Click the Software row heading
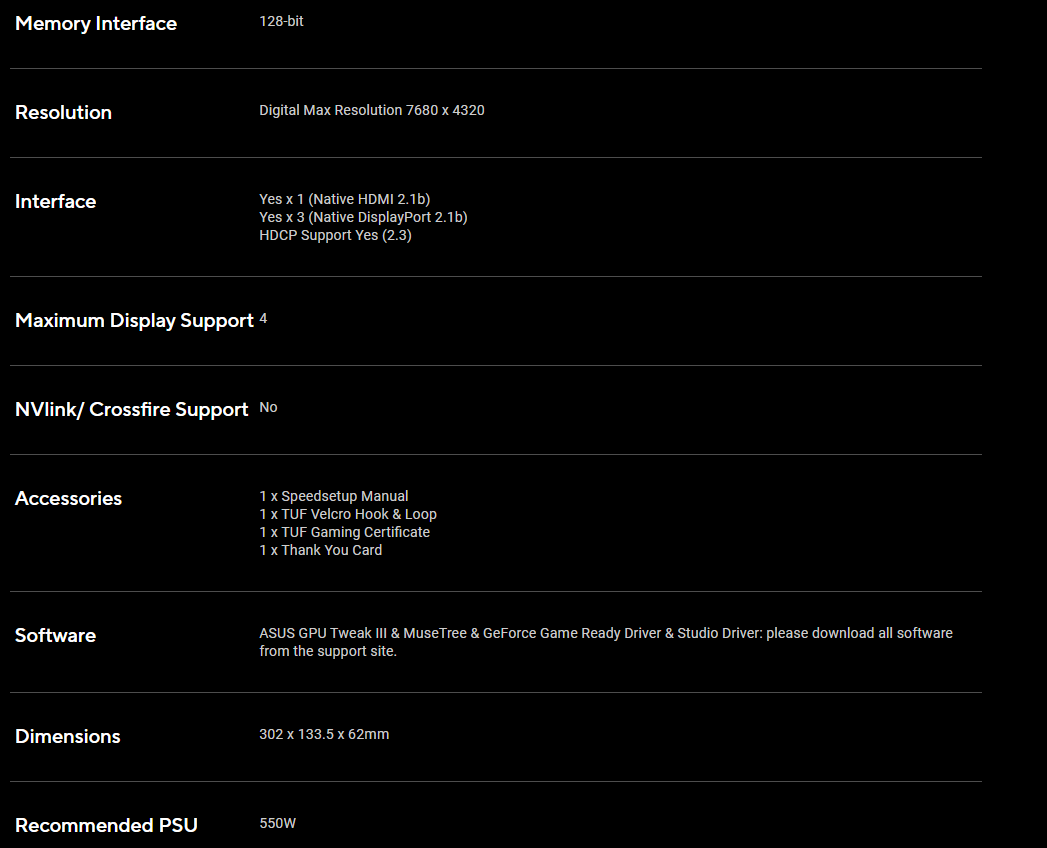 [x=55, y=636]
